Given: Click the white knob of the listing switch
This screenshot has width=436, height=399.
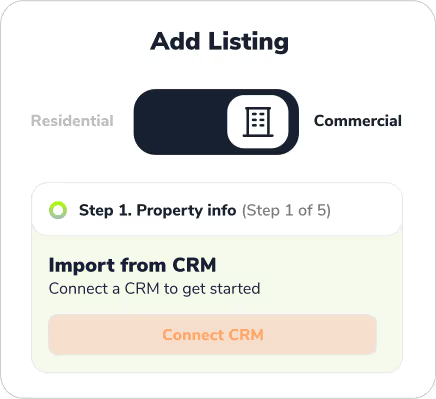Looking at the screenshot, I should click(x=258, y=122).
